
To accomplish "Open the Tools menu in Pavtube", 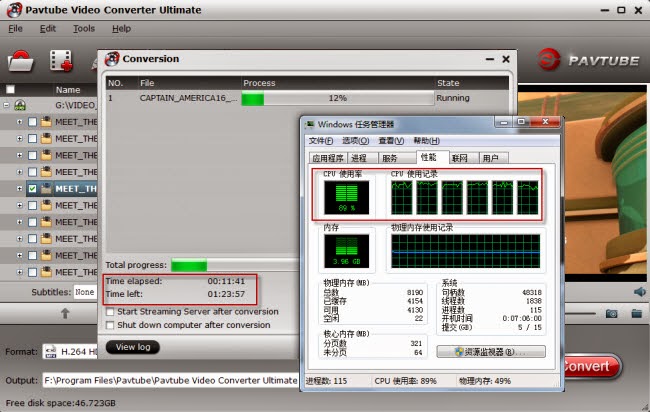I will point(84,29).
